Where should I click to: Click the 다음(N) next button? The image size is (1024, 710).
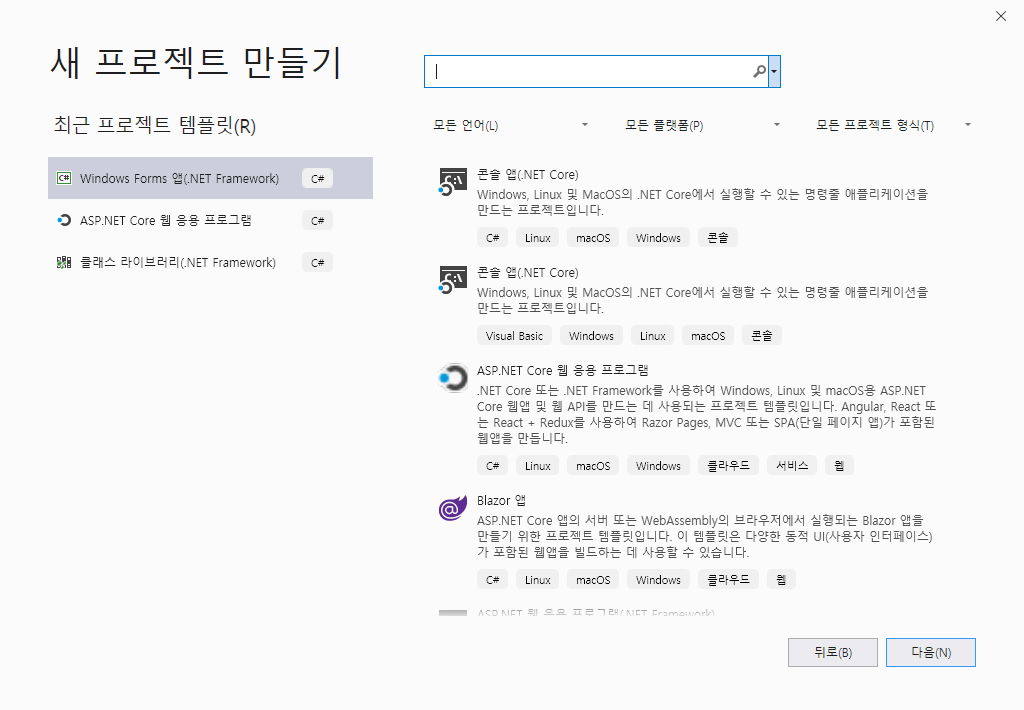(x=931, y=653)
